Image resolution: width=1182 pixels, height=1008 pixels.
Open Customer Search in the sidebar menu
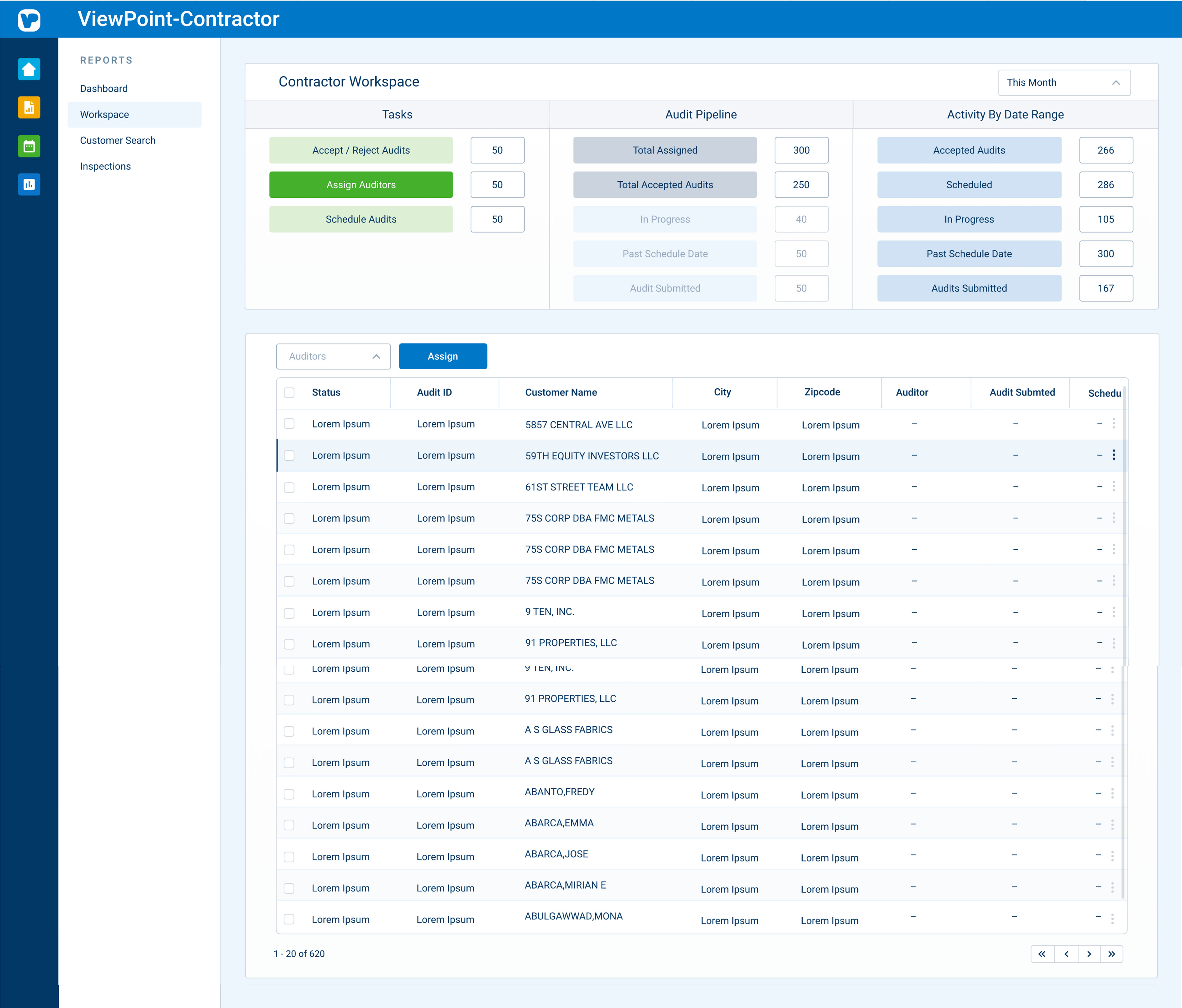pos(118,140)
